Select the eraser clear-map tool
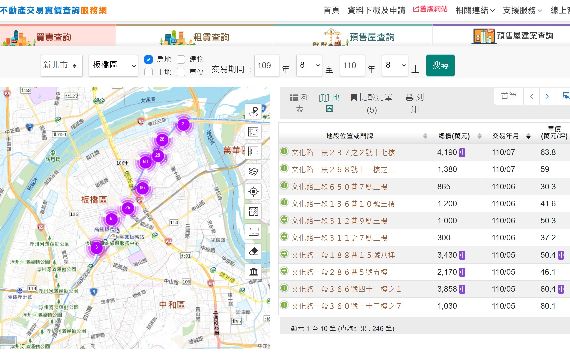This screenshot has width=570, height=360. pos(253,251)
